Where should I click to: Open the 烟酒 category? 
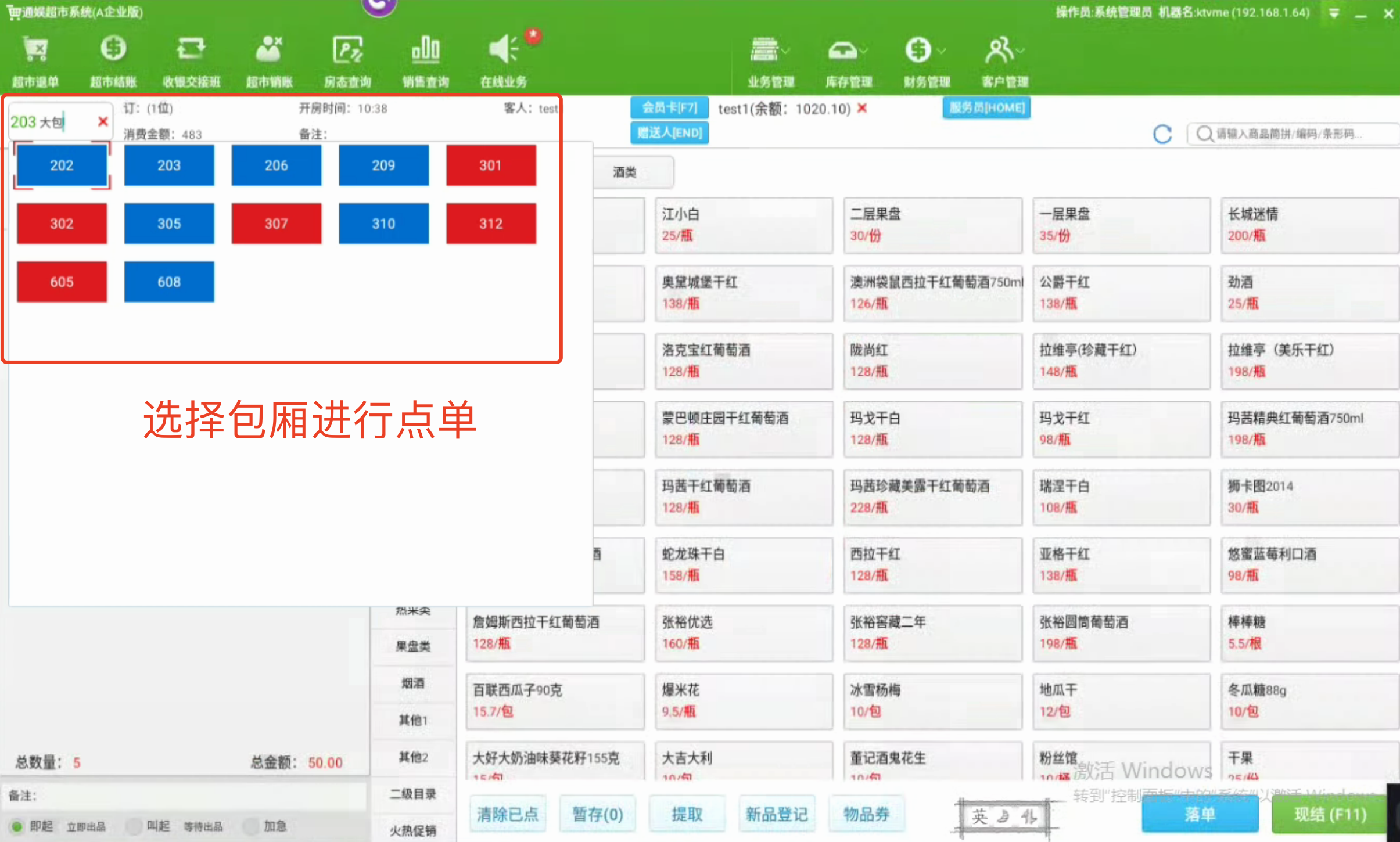click(413, 683)
